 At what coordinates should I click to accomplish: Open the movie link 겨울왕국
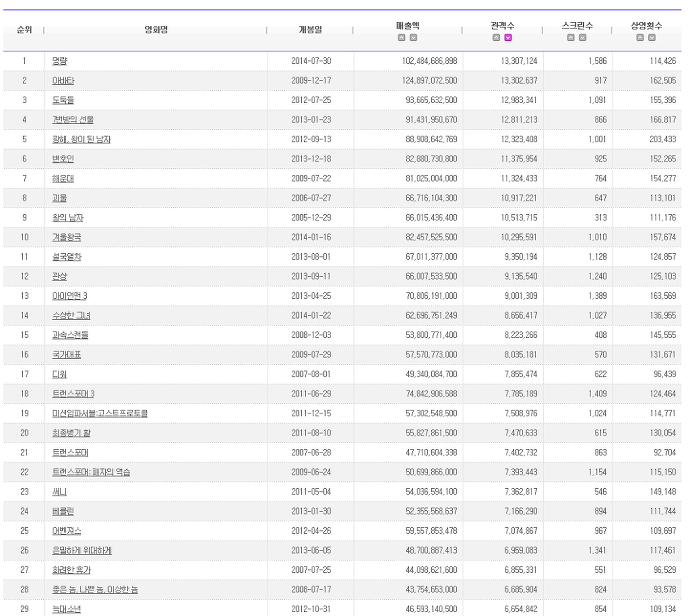tap(67, 238)
